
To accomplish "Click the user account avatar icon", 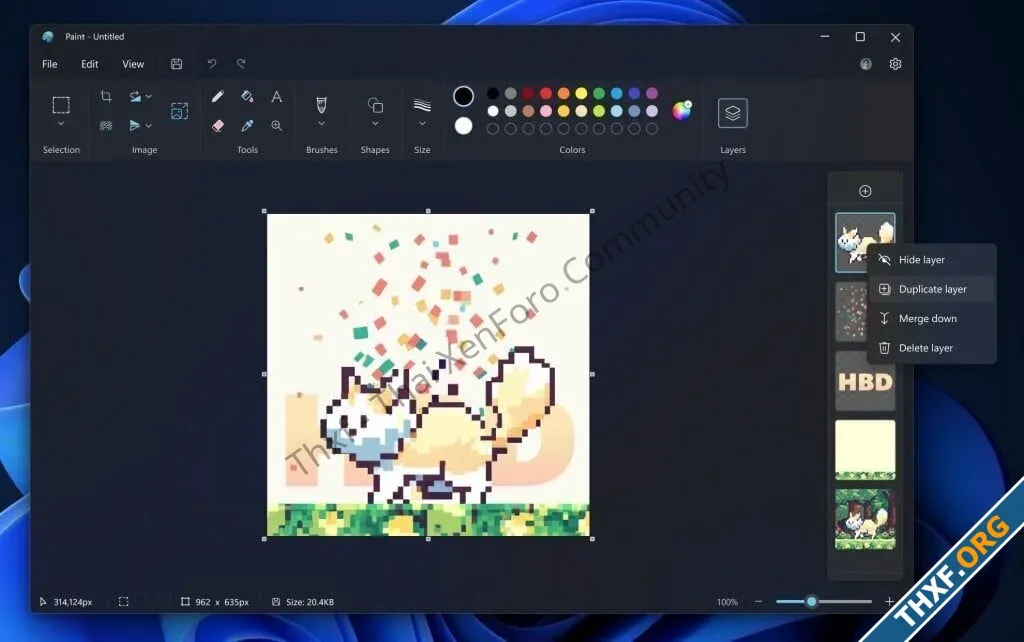I will coord(866,64).
